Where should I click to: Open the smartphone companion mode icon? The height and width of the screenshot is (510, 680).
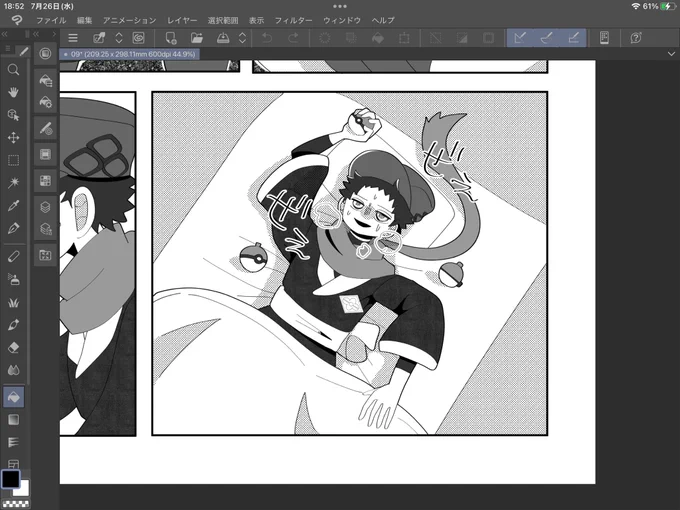[604, 38]
